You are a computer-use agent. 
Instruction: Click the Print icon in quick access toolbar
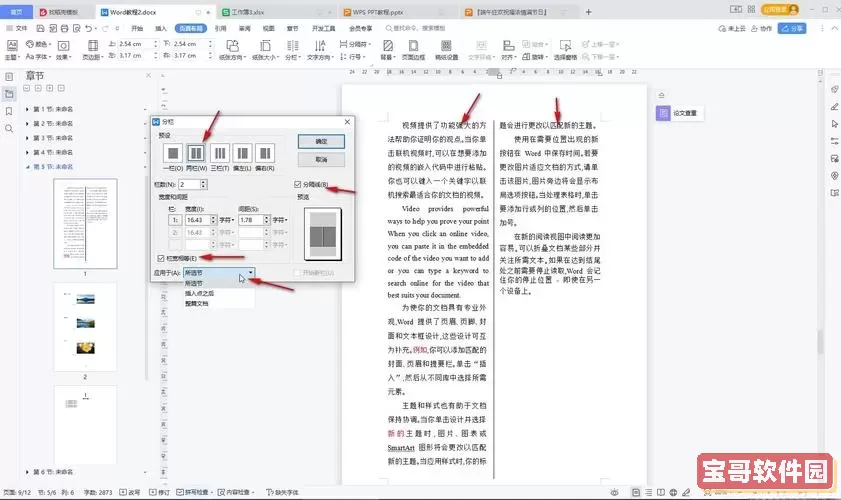(x=65, y=28)
